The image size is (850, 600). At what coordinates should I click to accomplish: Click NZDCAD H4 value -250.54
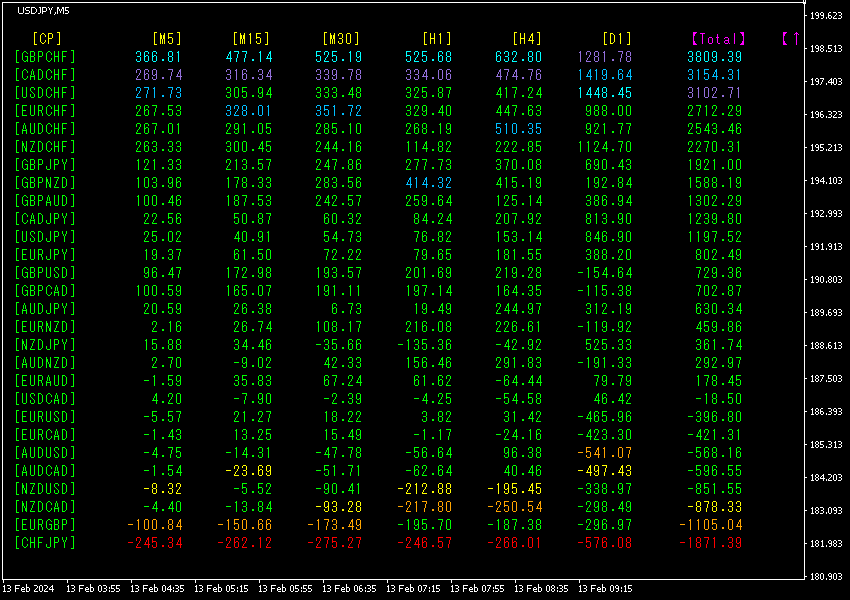514,506
